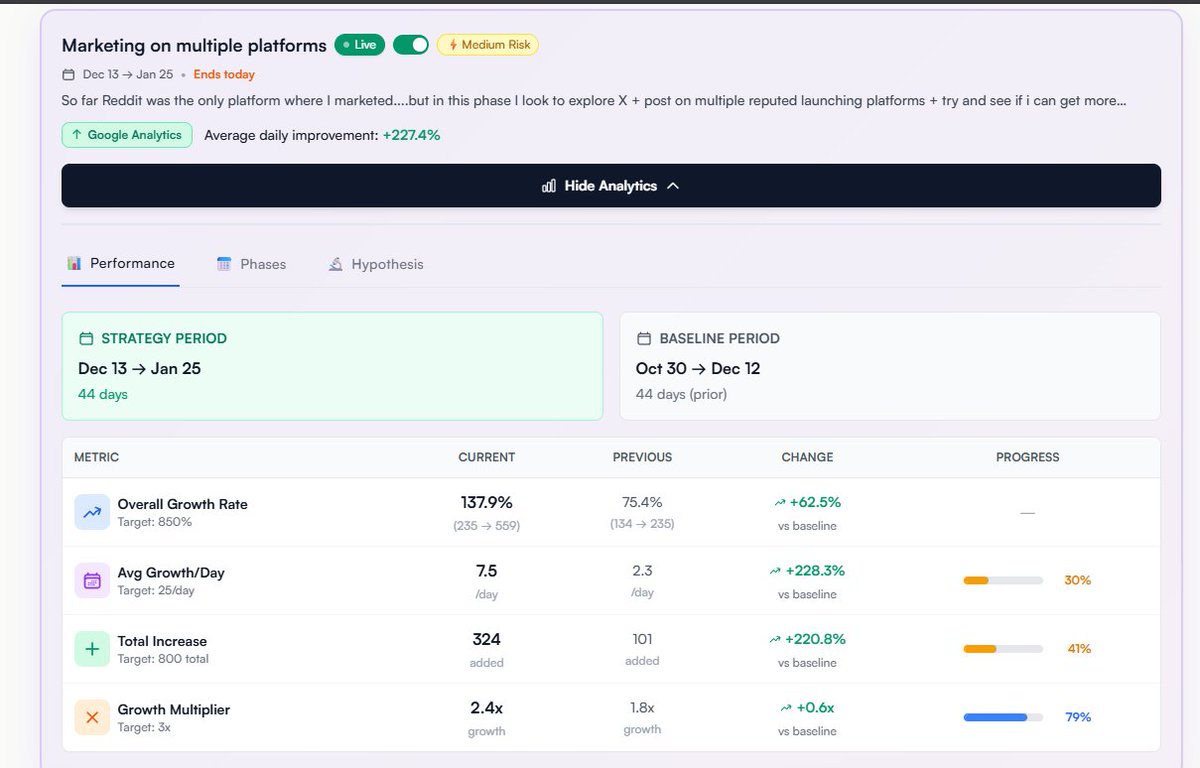Click the Ends today label
Image resolution: width=1200 pixels, height=768 pixels.
pyautogui.click(x=224, y=75)
